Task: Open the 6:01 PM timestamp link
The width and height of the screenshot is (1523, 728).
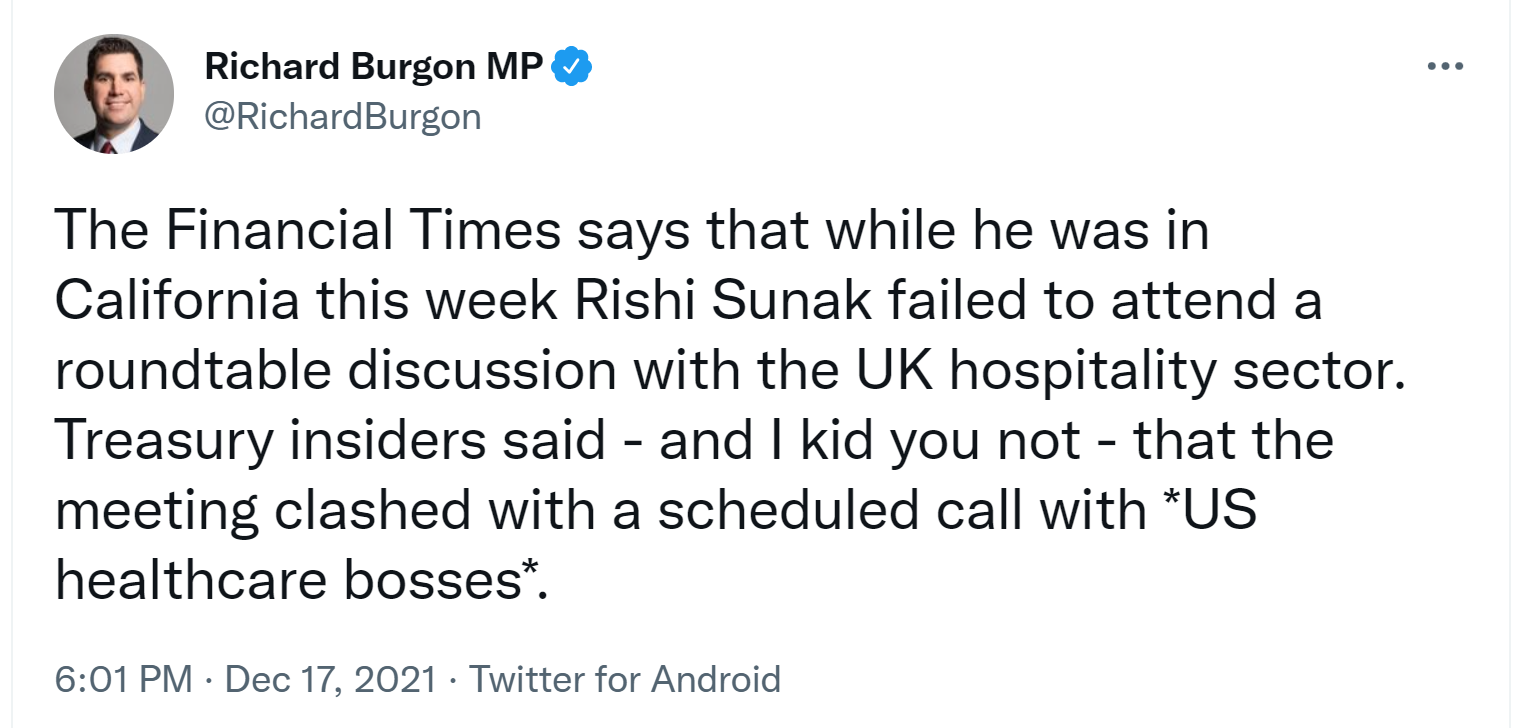Action: tap(123, 680)
